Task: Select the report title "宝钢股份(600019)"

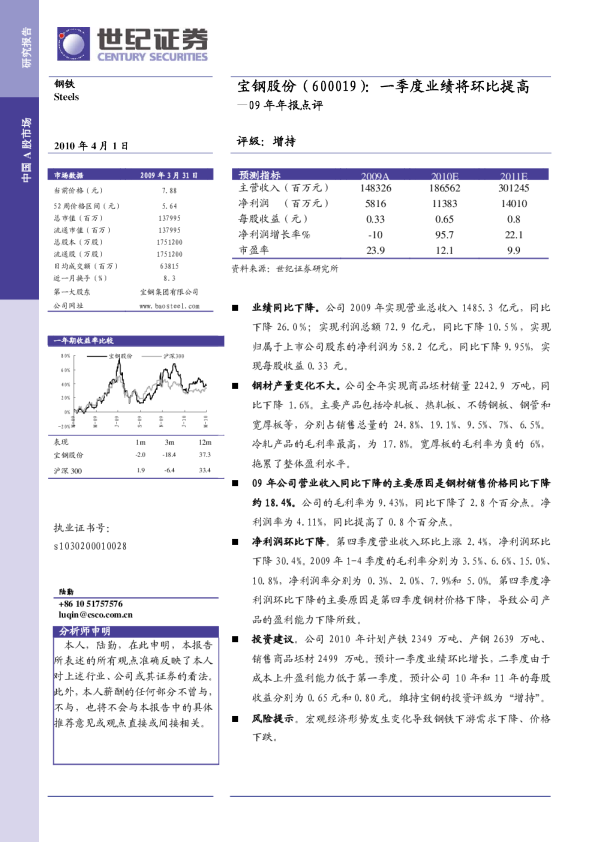Action: coord(303,86)
